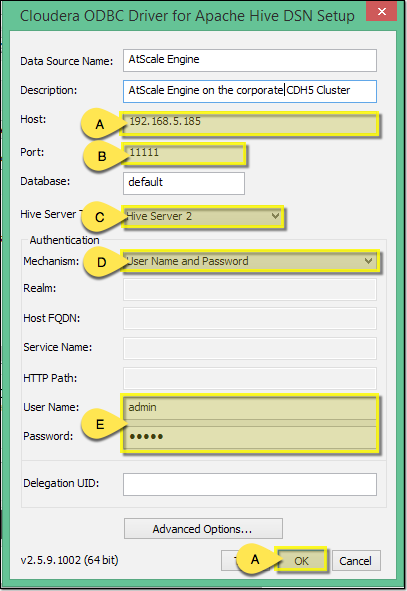Click the Delegation UID field
The image size is (407, 591).
pos(249,484)
